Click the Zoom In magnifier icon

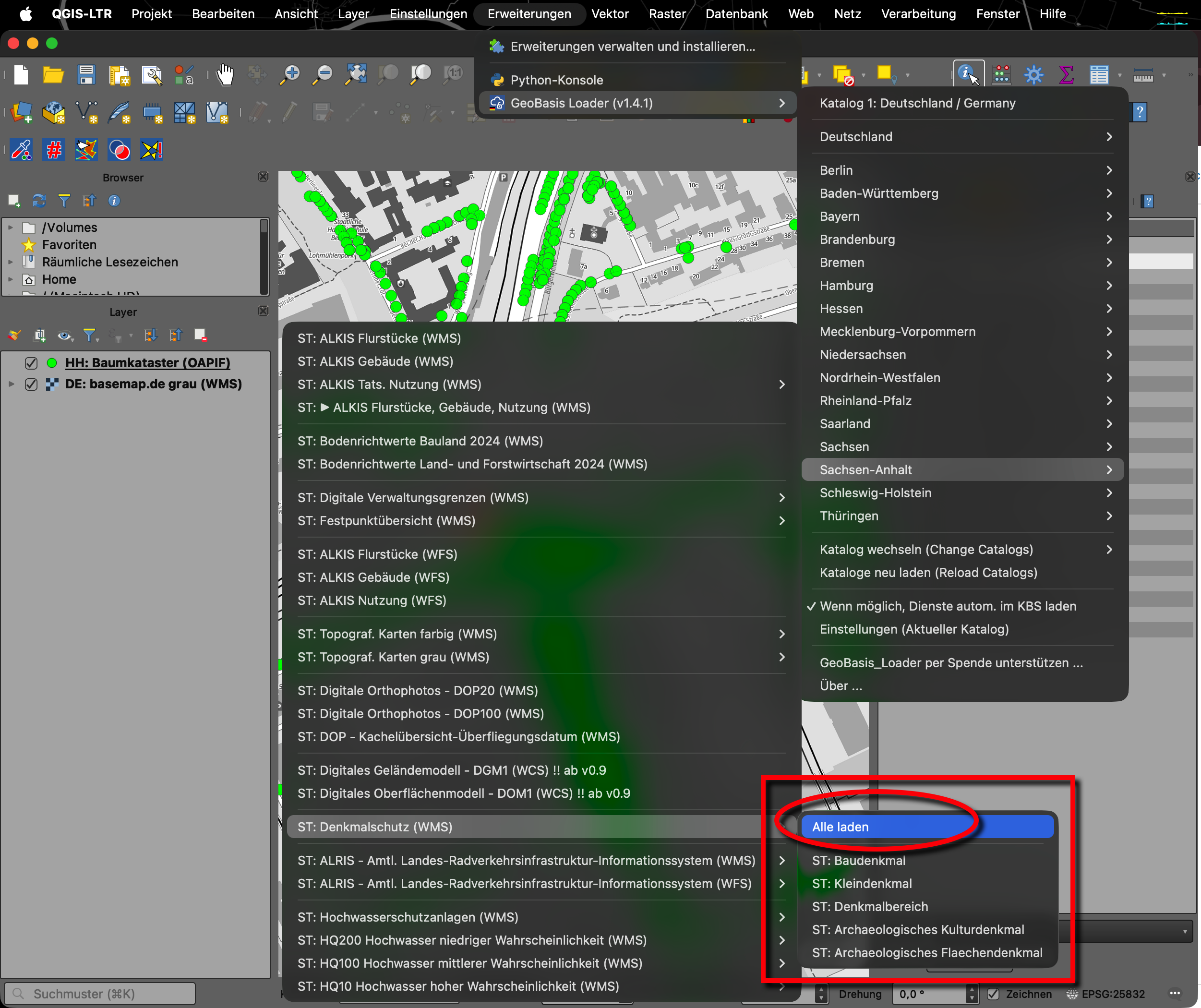click(290, 74)
